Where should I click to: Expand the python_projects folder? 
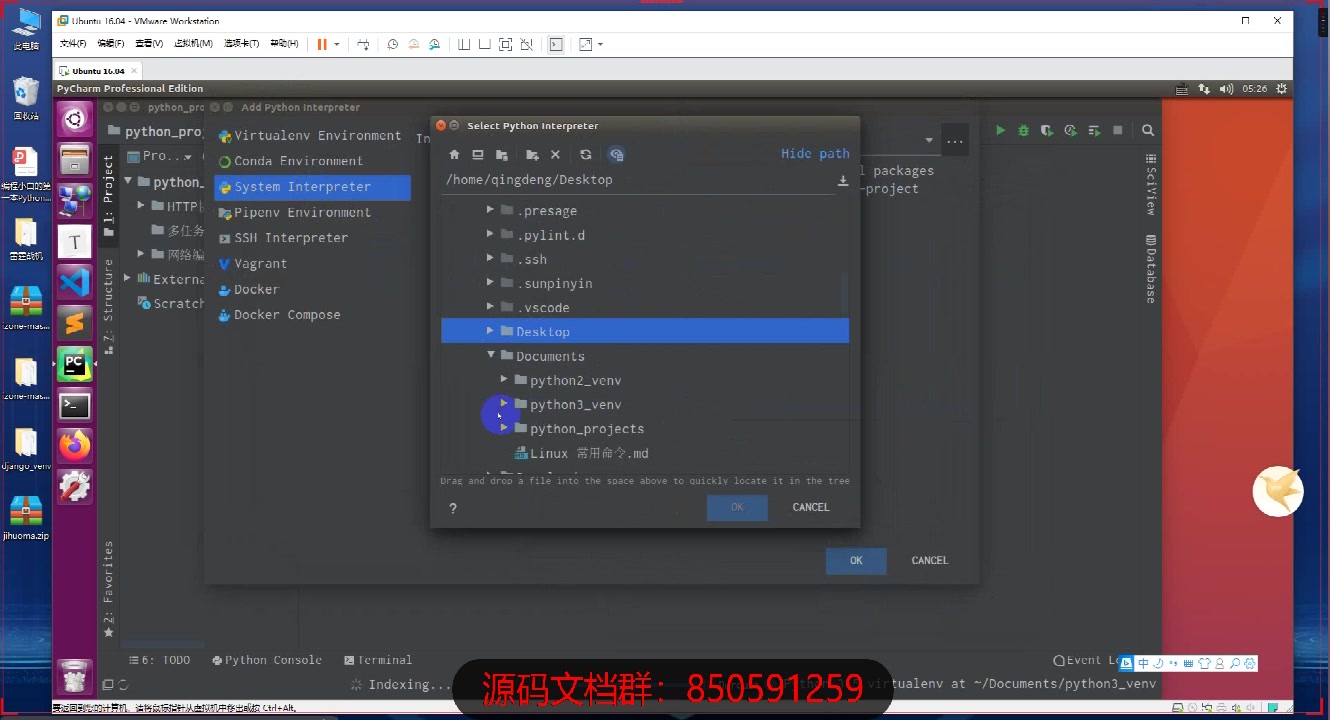(x=504, y=428)
